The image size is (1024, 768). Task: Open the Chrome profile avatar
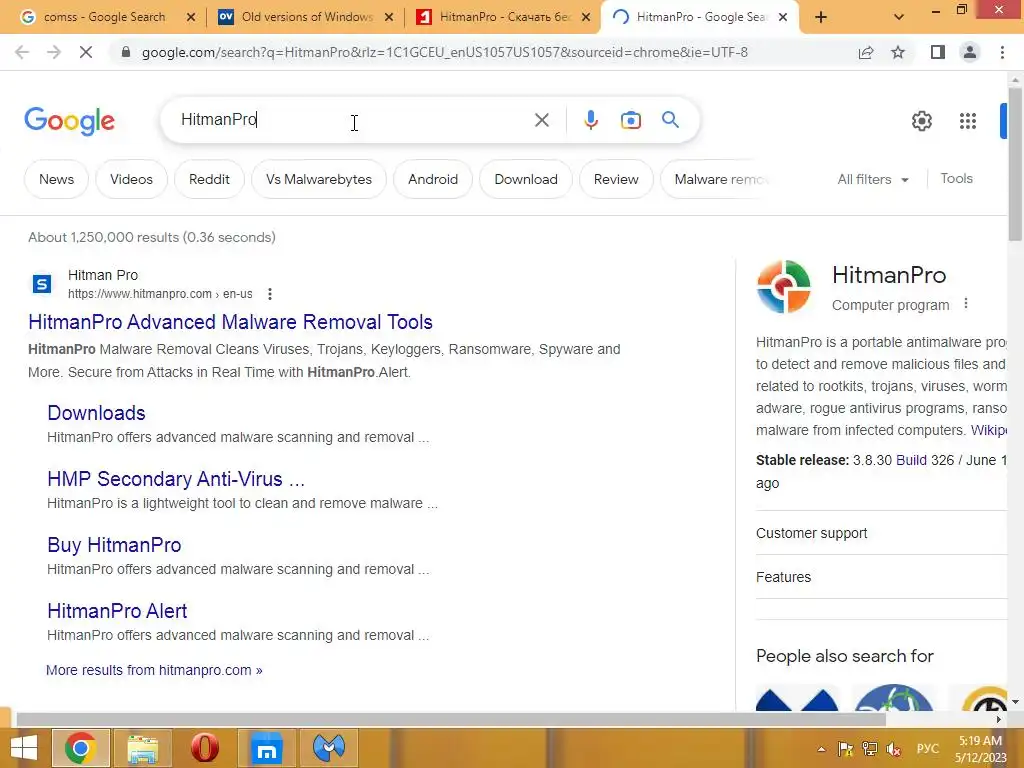(970, 52)
